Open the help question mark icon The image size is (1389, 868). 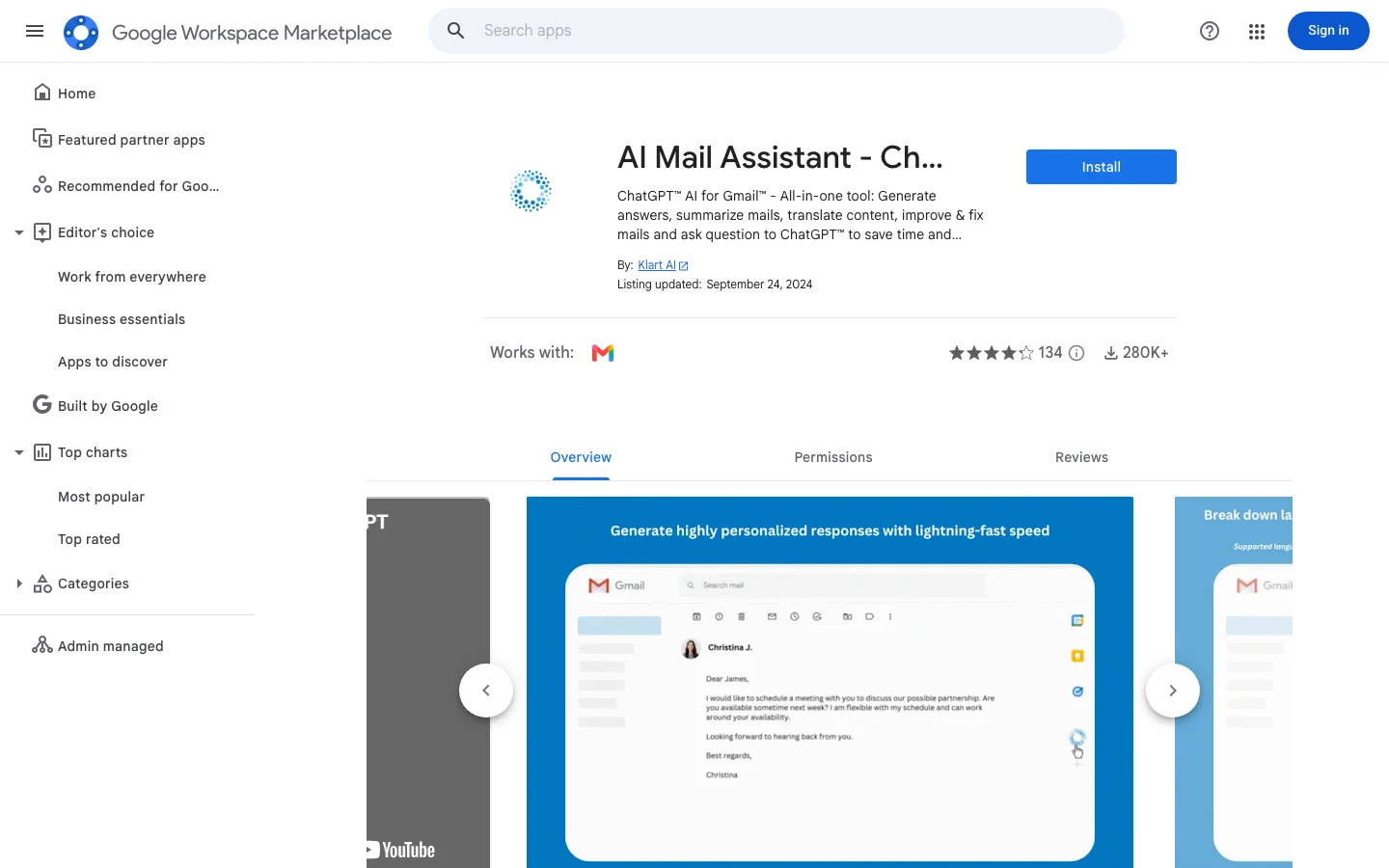coord(1210,31)
